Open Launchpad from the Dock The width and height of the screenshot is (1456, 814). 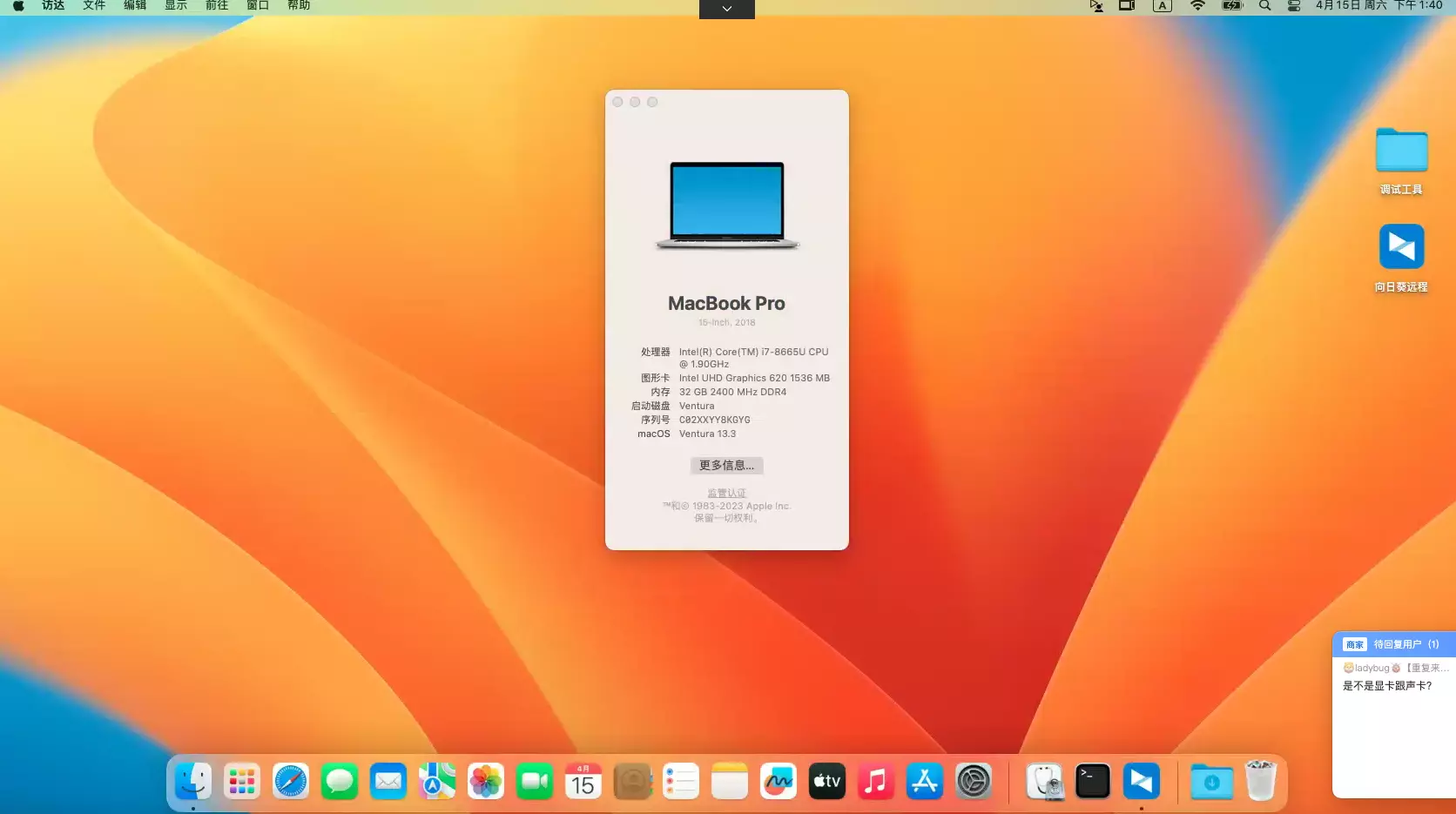(241, 781)
